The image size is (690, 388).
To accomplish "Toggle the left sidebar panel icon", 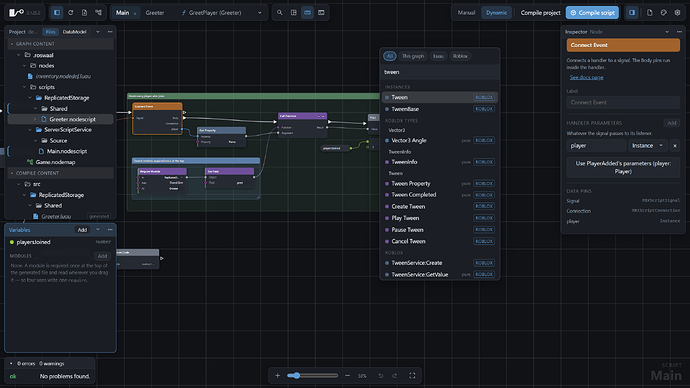I will tap(57, 13).
